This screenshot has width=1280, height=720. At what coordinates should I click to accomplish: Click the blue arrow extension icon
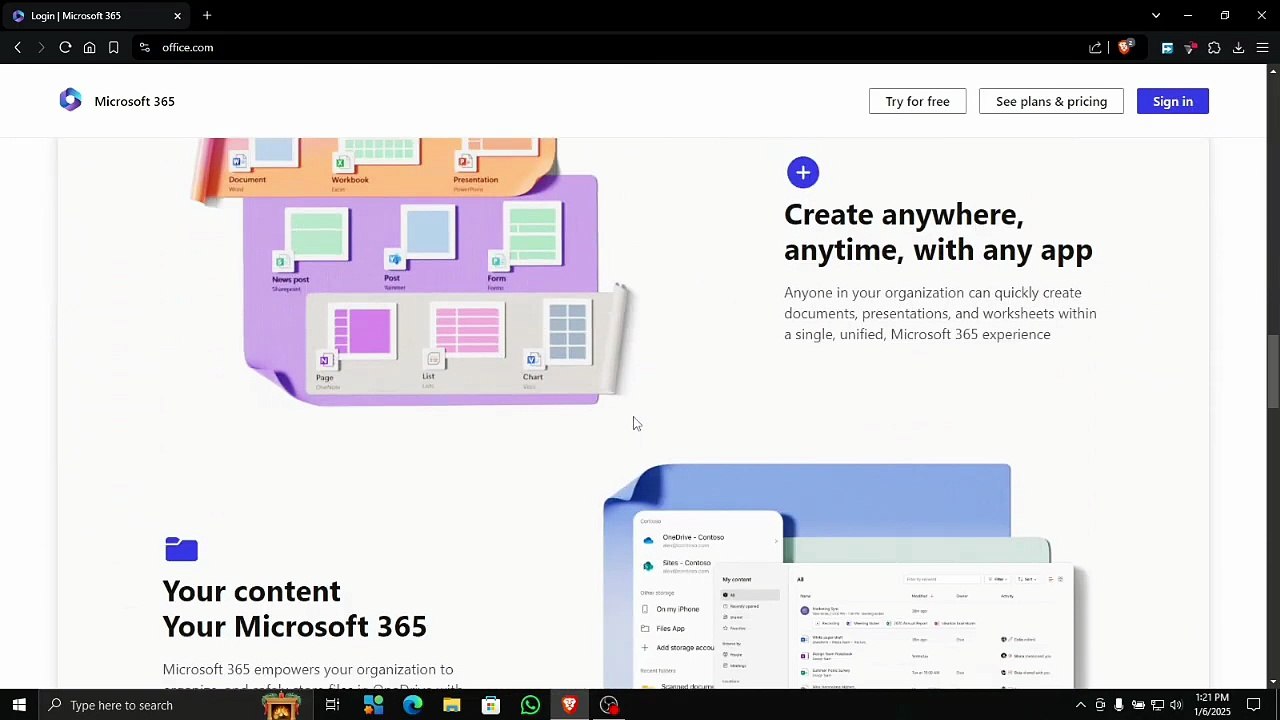(x=1167, y=47)
